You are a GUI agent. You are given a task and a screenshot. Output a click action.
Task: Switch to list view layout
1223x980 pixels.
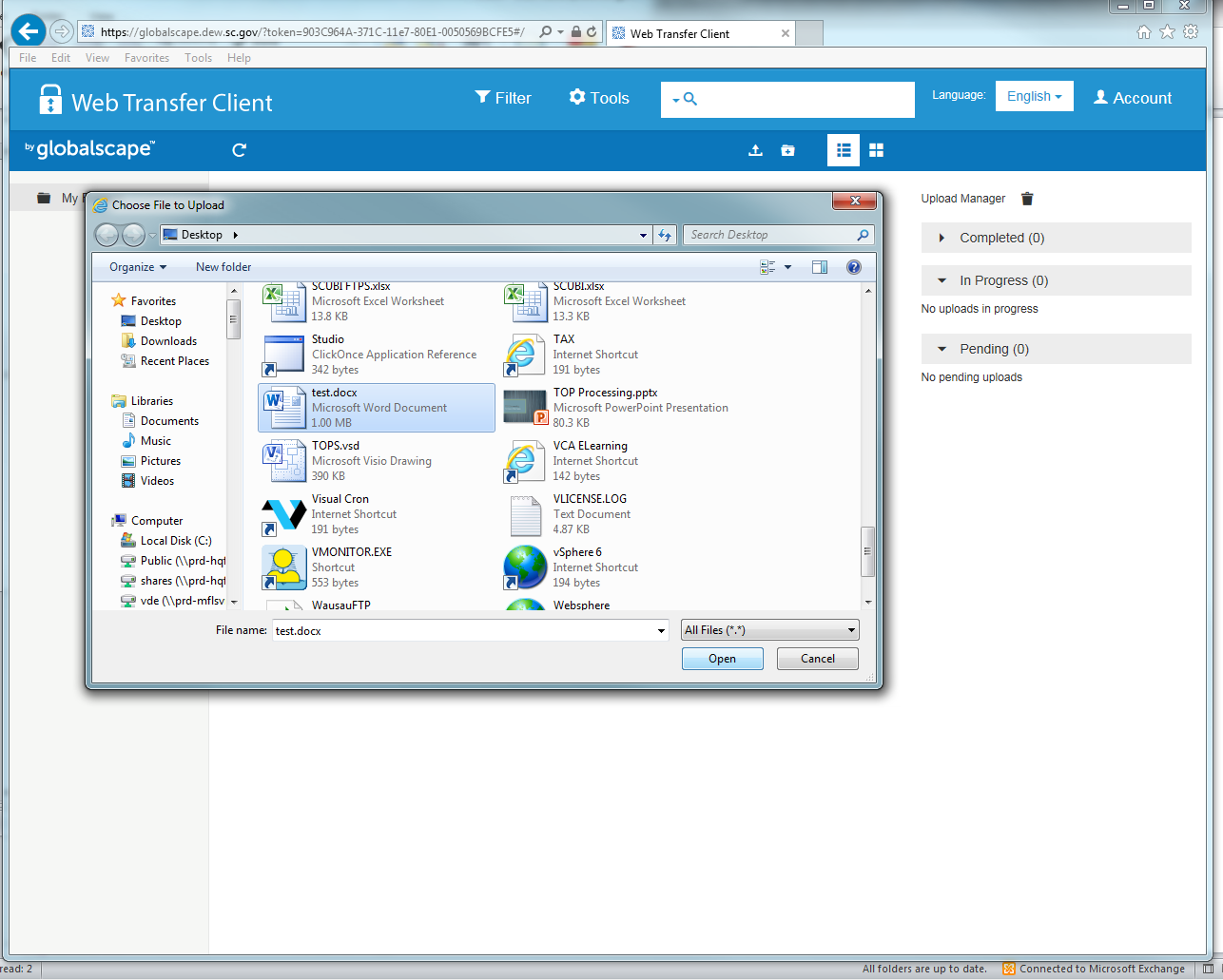pyautogui.click(x=843, y=150)
